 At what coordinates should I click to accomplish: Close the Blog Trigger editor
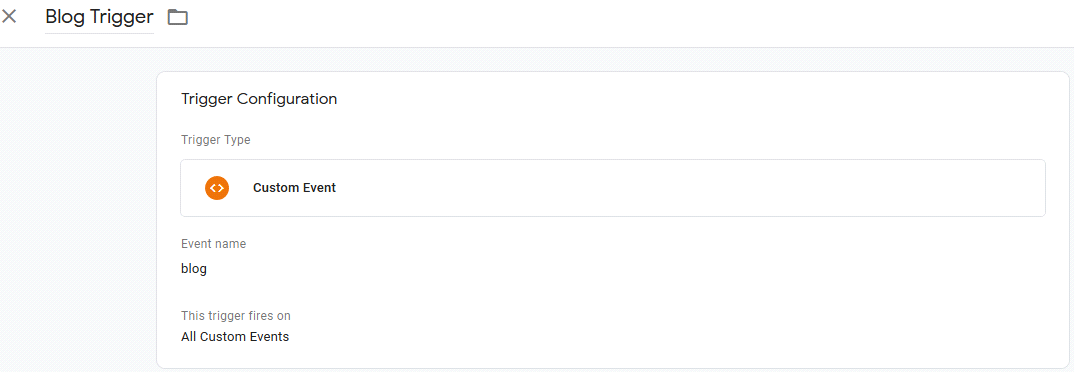pos(9,17)
